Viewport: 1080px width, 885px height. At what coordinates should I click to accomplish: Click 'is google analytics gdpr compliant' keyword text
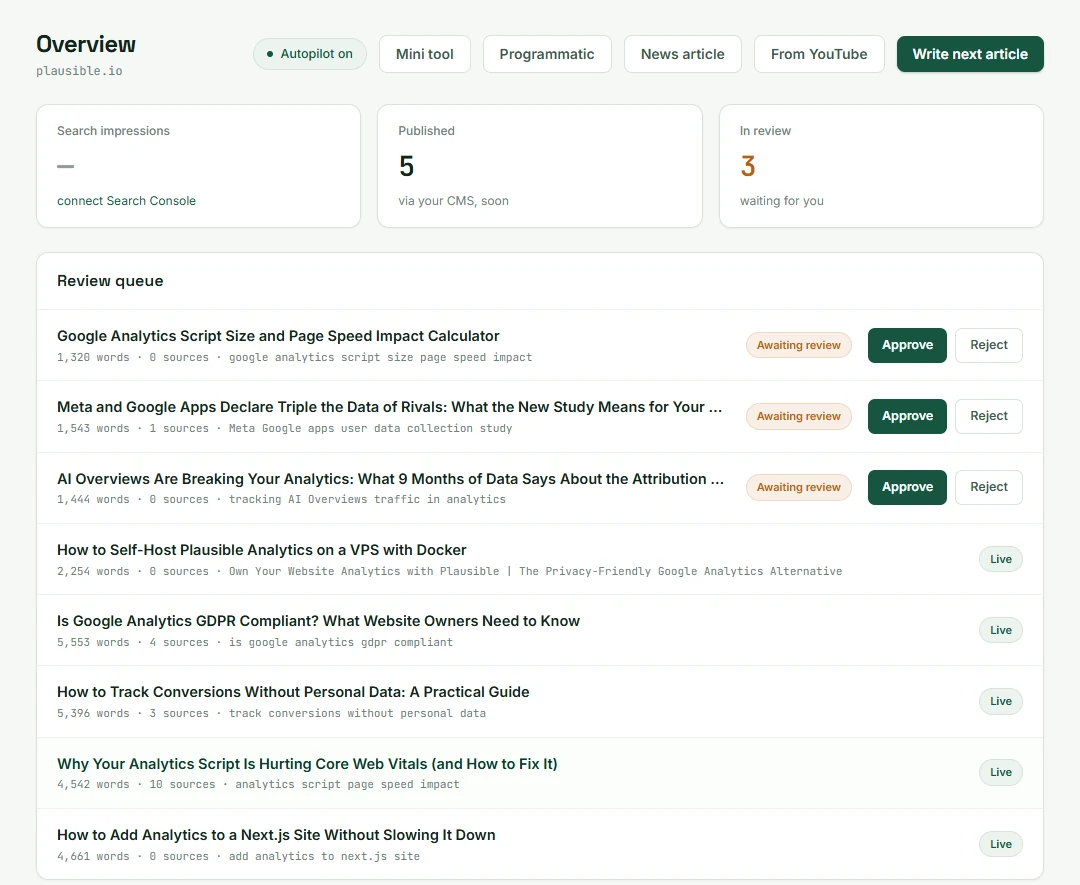[341, 642]
